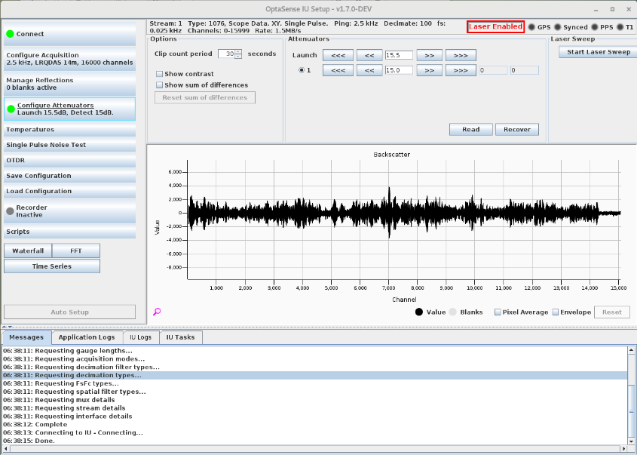
Task: Click channel 1 attenuator << decrease button
Action: [x=369, y=71]
